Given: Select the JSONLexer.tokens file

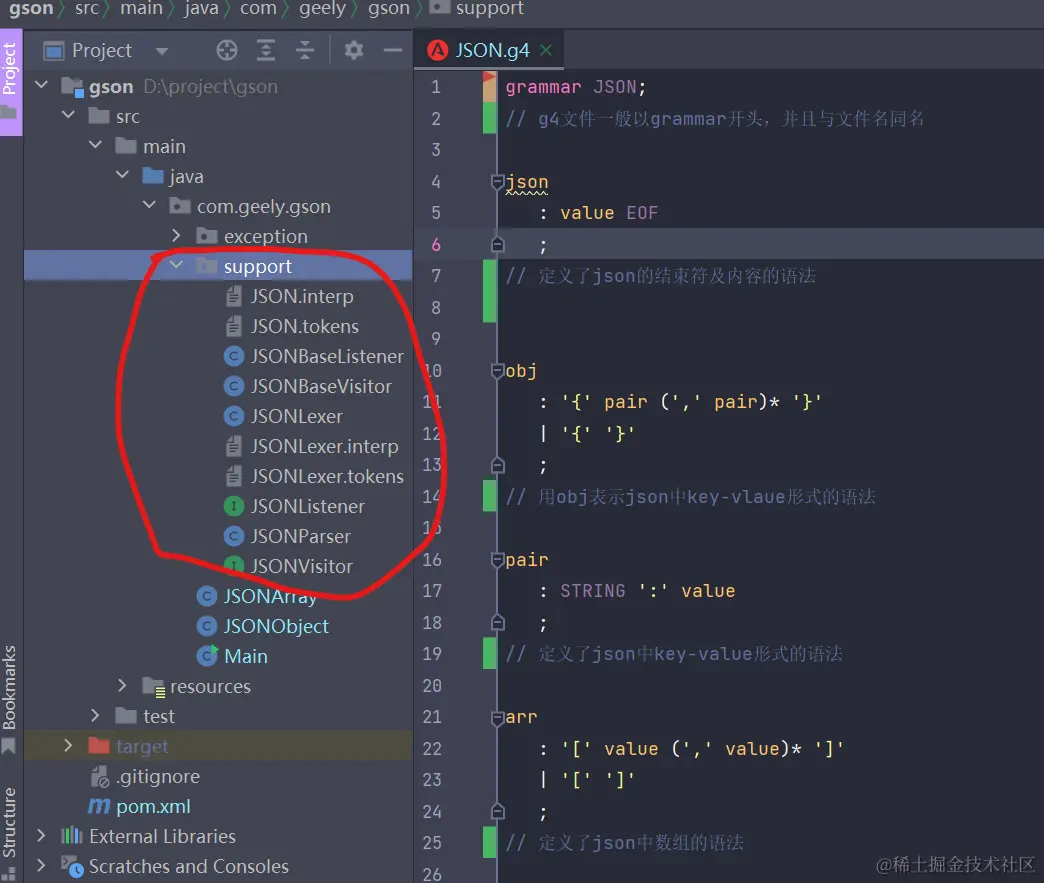Looking at the screenshot, I should point(327,476).
